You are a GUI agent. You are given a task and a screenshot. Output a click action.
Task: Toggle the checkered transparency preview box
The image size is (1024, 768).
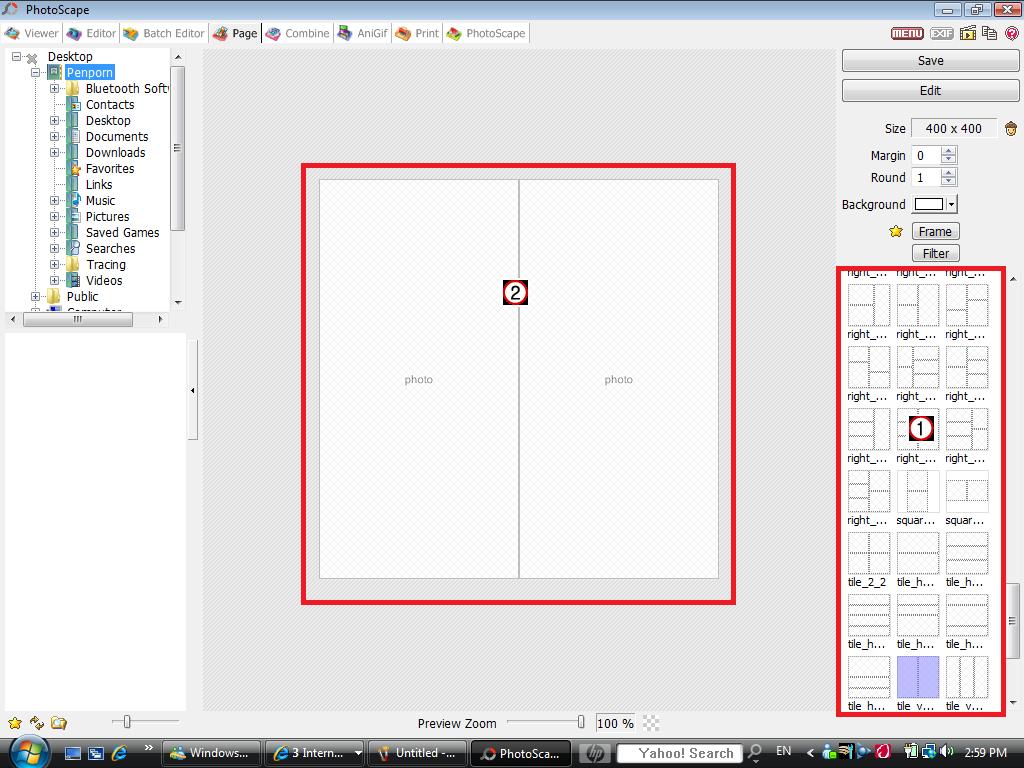pyautogui.click(x=651, y=723)
